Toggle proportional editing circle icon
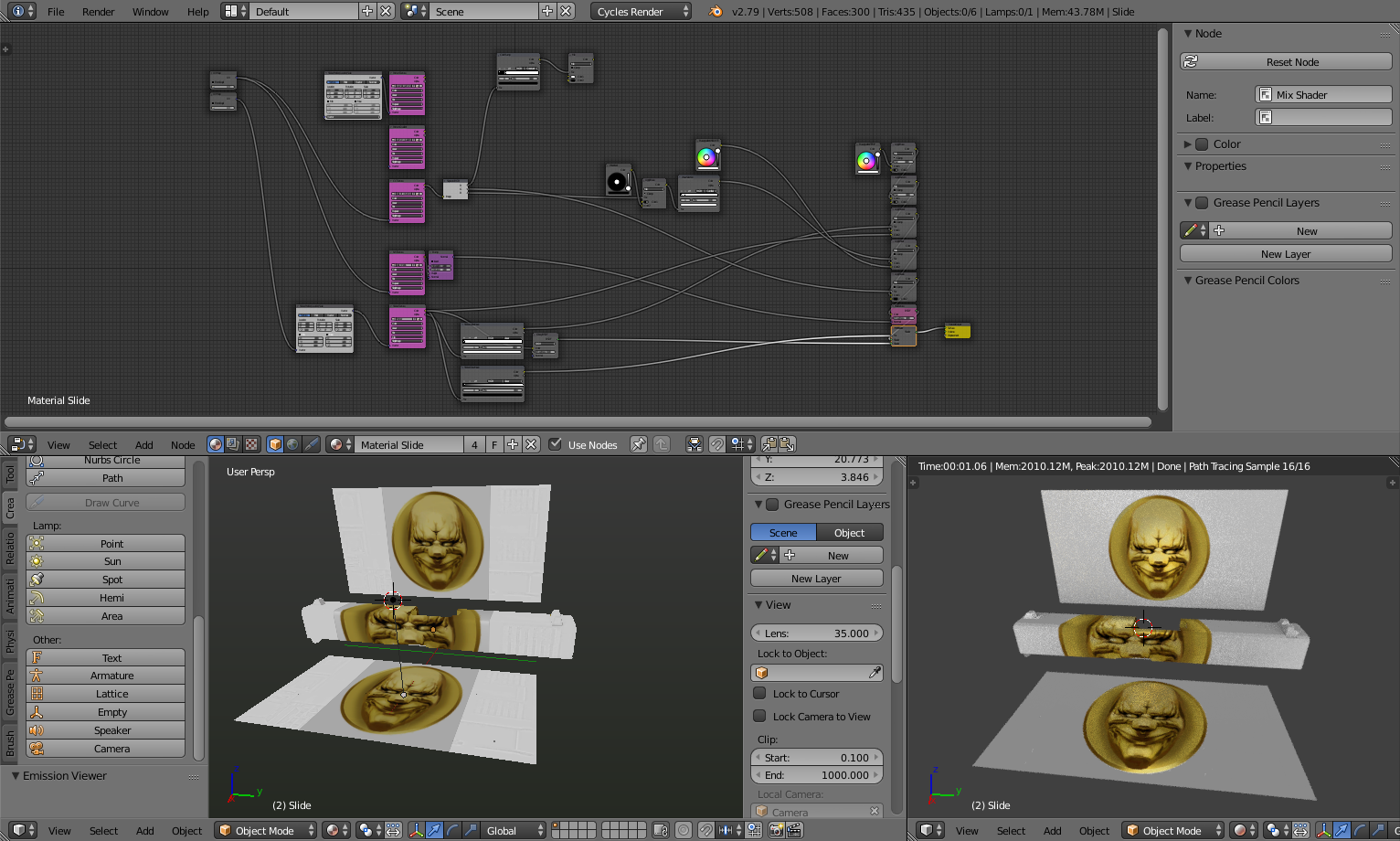The width and height of the screenshot is (1400, 841). tap(684, 830)
